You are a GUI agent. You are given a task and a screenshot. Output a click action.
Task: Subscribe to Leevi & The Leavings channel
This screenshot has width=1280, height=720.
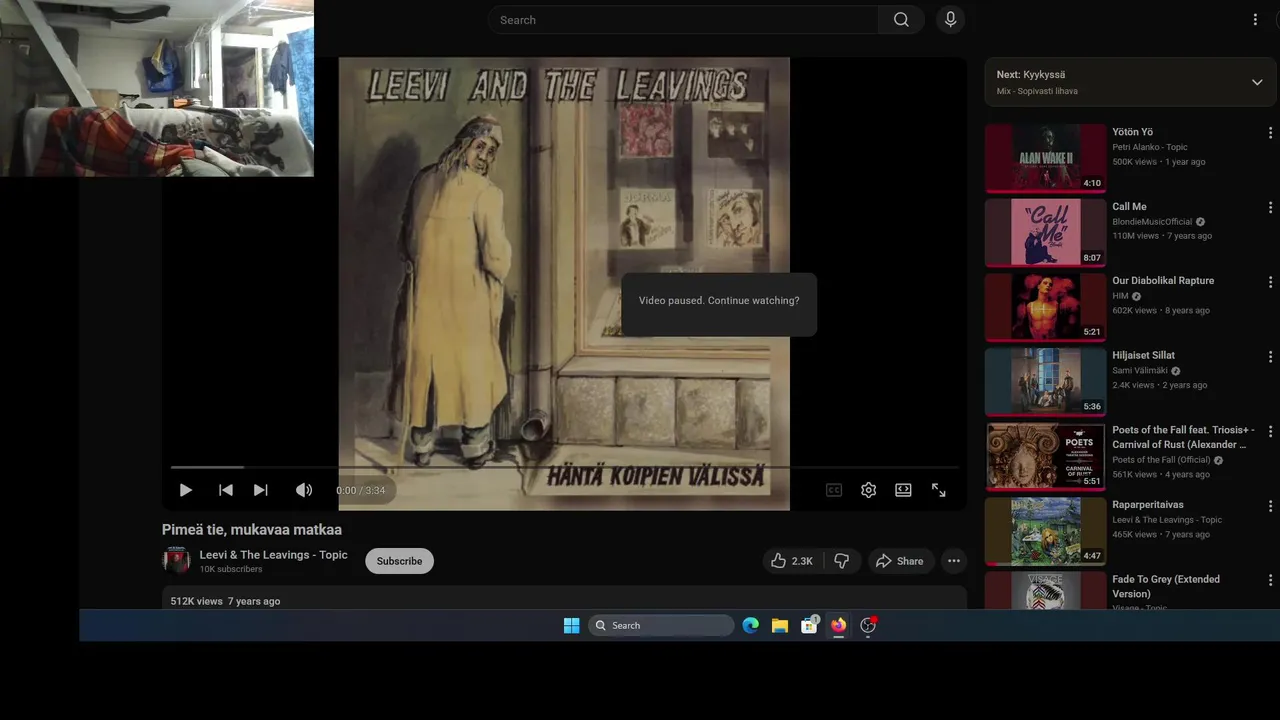click(399, 561)
